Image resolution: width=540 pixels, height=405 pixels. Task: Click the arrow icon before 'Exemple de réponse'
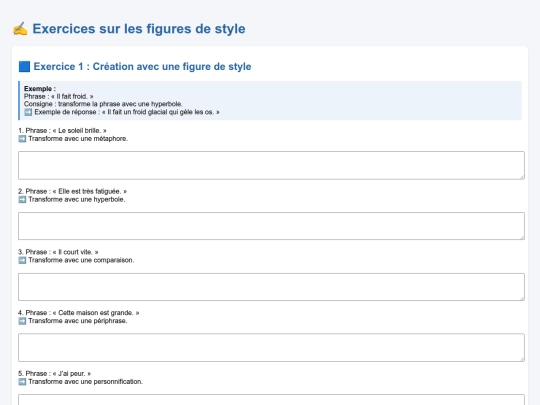28,112
